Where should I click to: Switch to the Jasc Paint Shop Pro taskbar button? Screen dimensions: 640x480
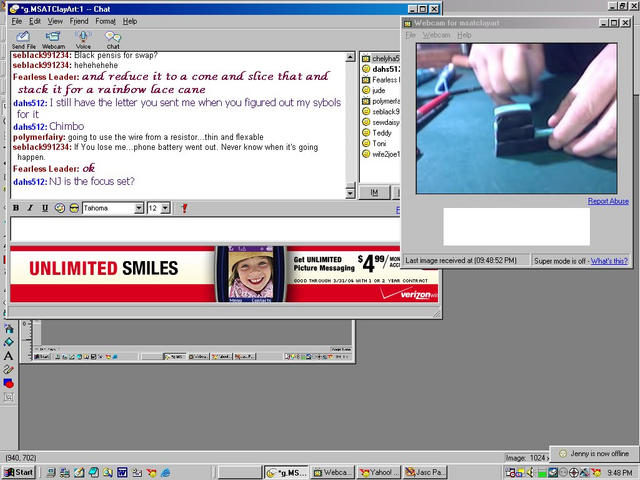(424, 473)
